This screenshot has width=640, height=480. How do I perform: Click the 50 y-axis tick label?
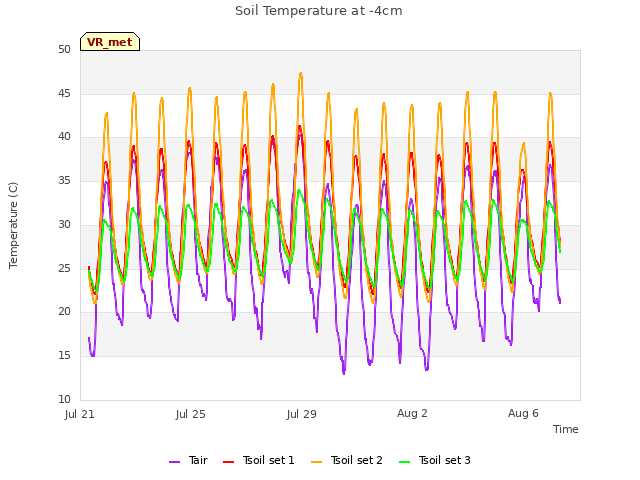(x=64, y=49)
